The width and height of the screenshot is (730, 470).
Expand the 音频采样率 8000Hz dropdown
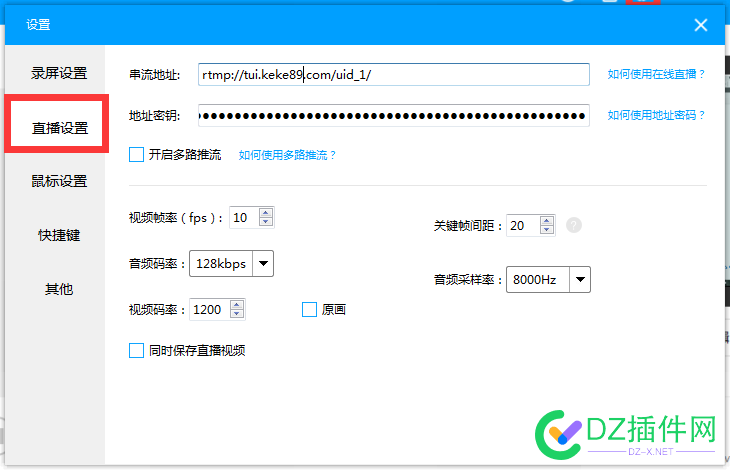pyautogui.click(x=580, y=279)
